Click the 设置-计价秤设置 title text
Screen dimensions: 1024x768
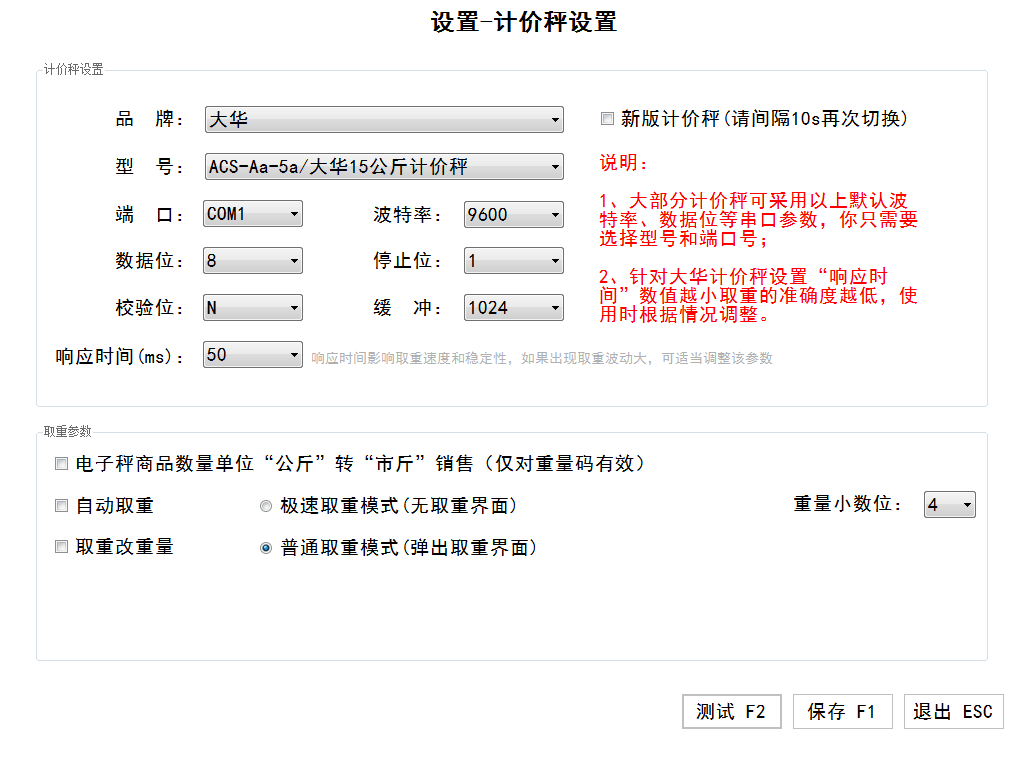pyautogui.click(x=524, y=22)
